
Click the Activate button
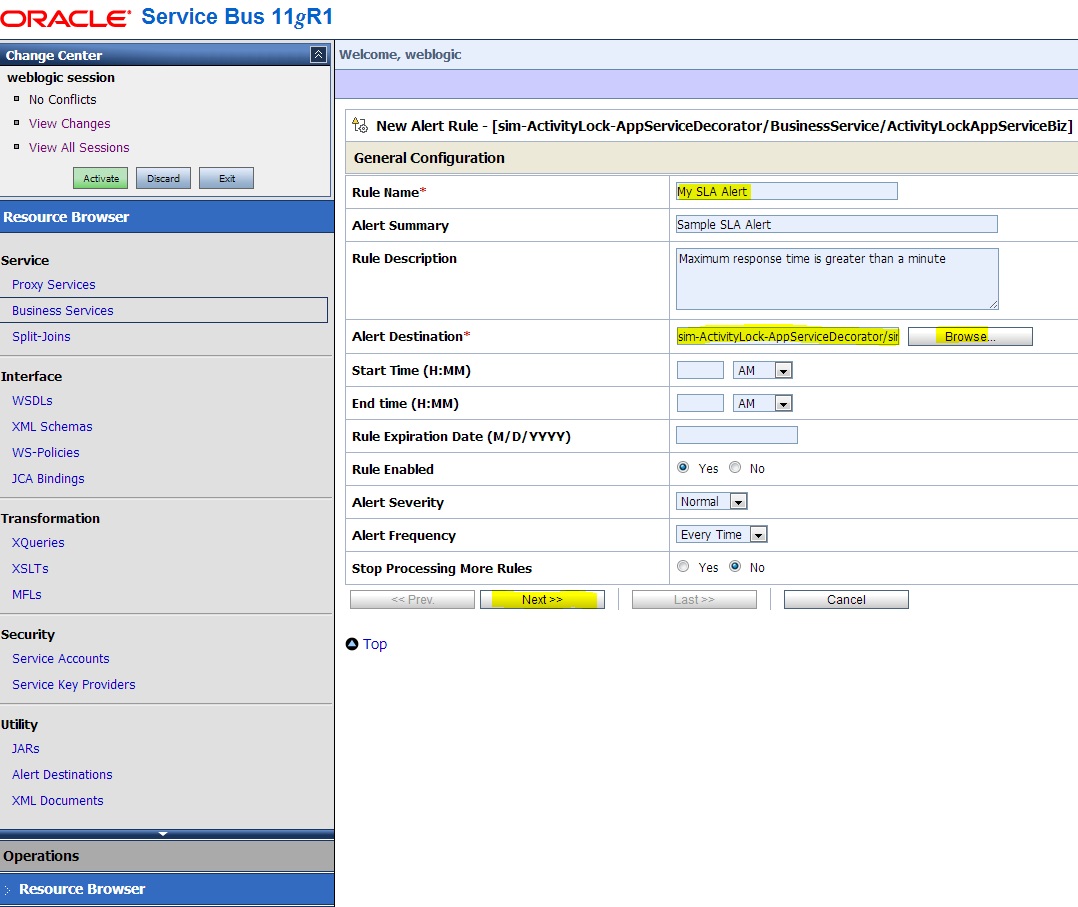coord(101,178)
